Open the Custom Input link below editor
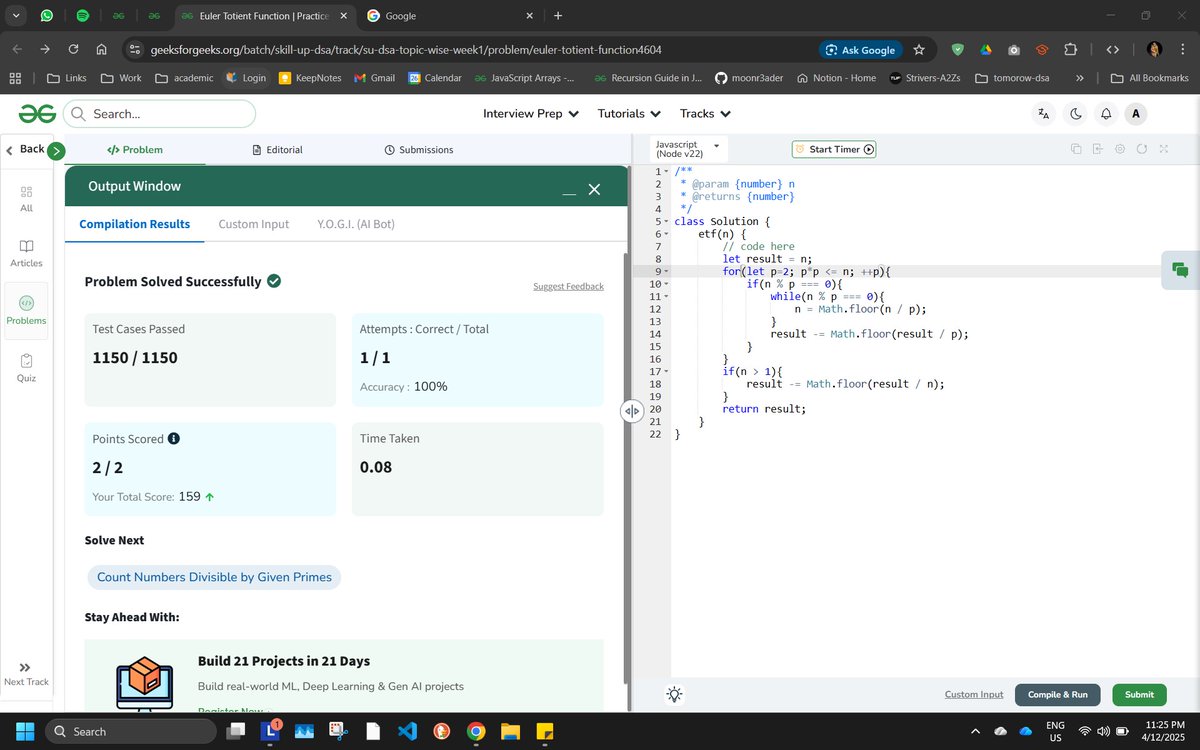Viewport: 1200px width, 750px height. click(x=974, y=694)
